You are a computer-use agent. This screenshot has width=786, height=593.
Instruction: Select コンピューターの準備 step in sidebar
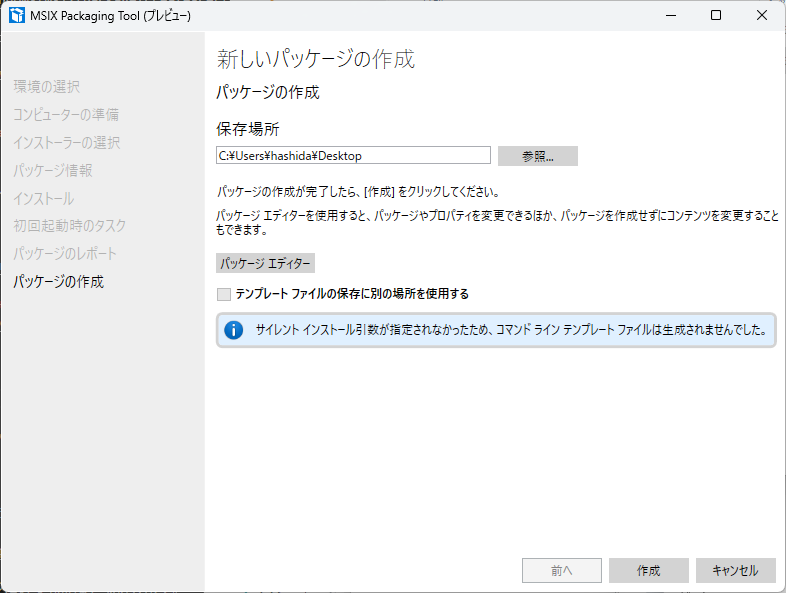click(66, 115)
